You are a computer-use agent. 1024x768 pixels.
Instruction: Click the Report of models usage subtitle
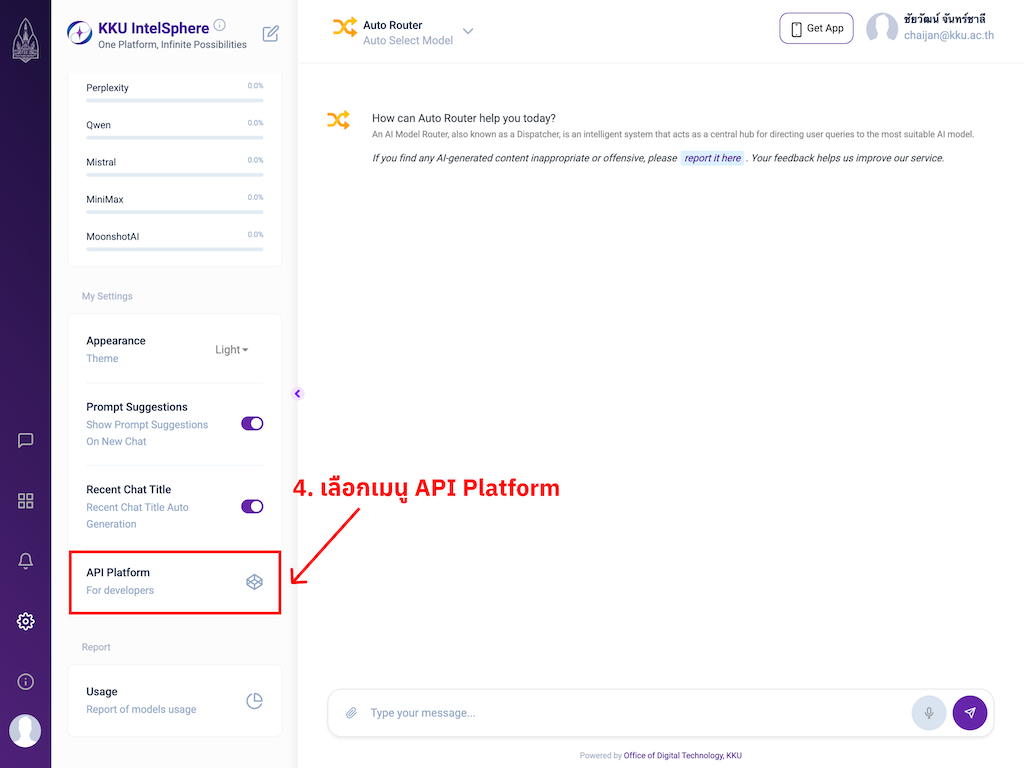tap(141, 709)
